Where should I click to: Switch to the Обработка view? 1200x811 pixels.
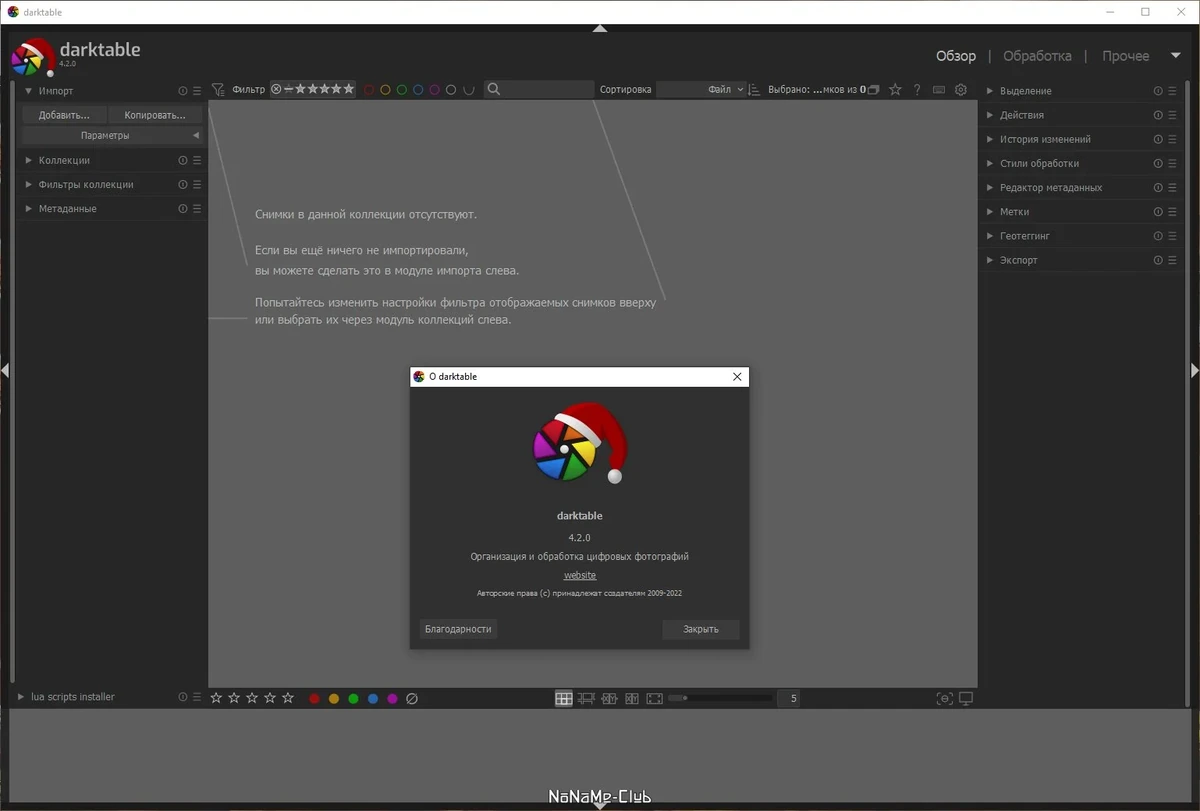pos(1037,56)
